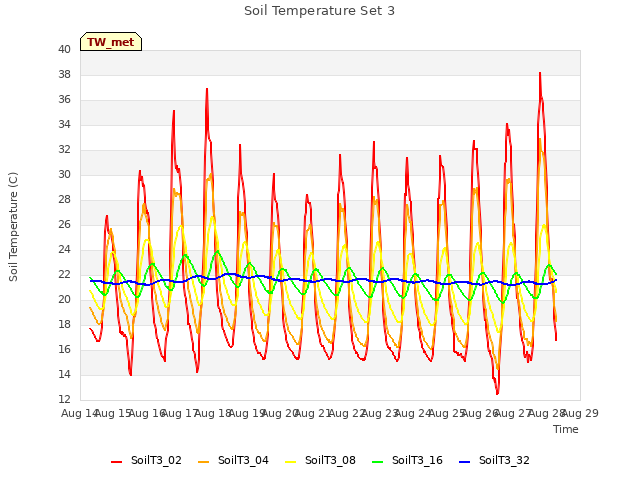Click the highest red peak near 38 degrees
The width and height of the screenshot is (640, 480).
coord(540,73)
